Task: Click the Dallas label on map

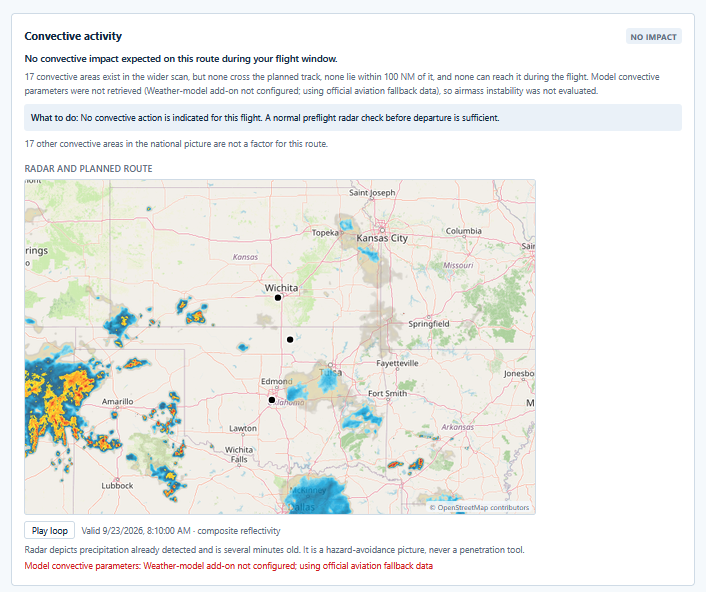Action: tap(301, 507)
